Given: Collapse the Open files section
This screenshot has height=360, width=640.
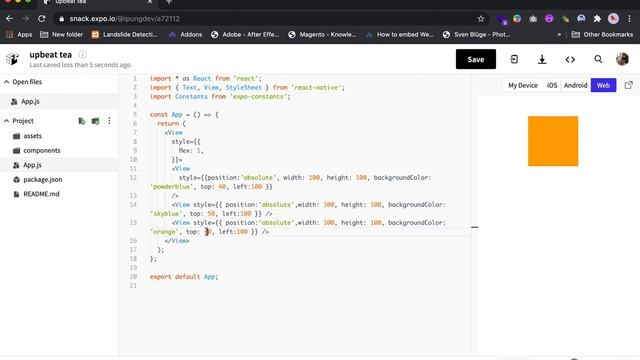Looking at the screenshot, I should tap(7, 82).
